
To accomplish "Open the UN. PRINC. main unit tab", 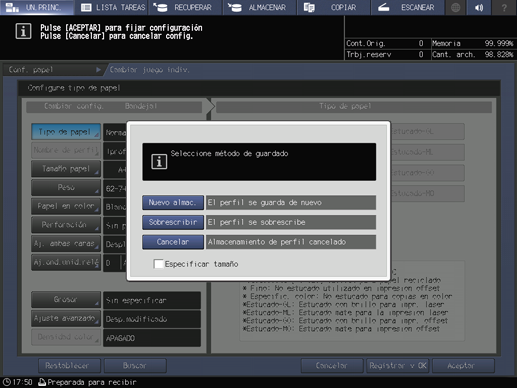I will 37,7.
